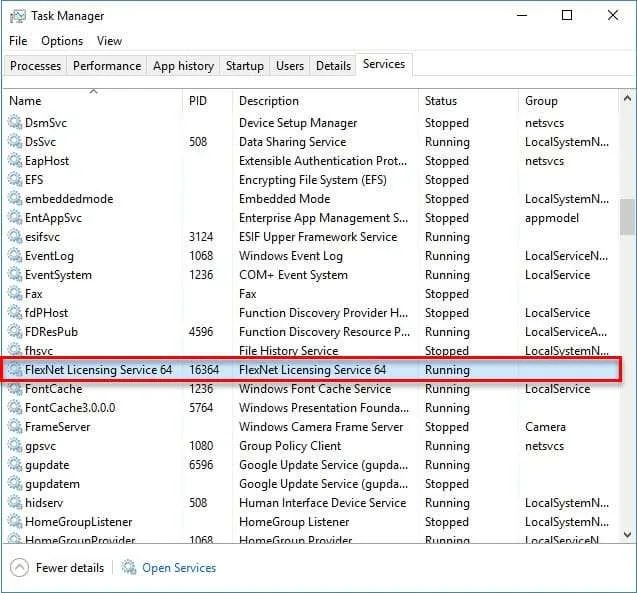Click the Open Services link
Image resolution: width=637 pixels, height=593 pixels.
point(179,567)
